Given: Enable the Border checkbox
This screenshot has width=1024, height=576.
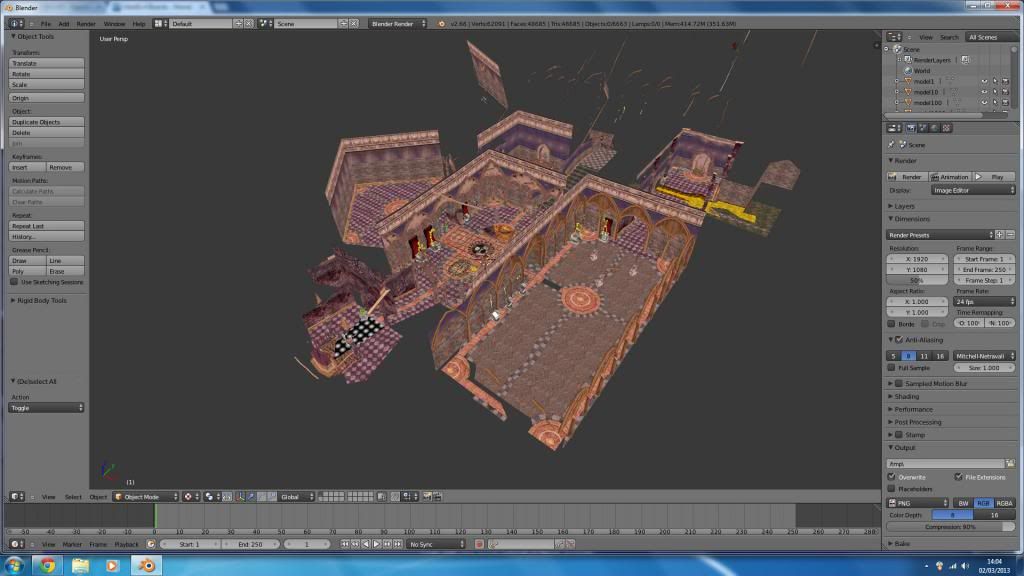Looking at the screenshot, I should pyautogui.click(x=892, y=324).
